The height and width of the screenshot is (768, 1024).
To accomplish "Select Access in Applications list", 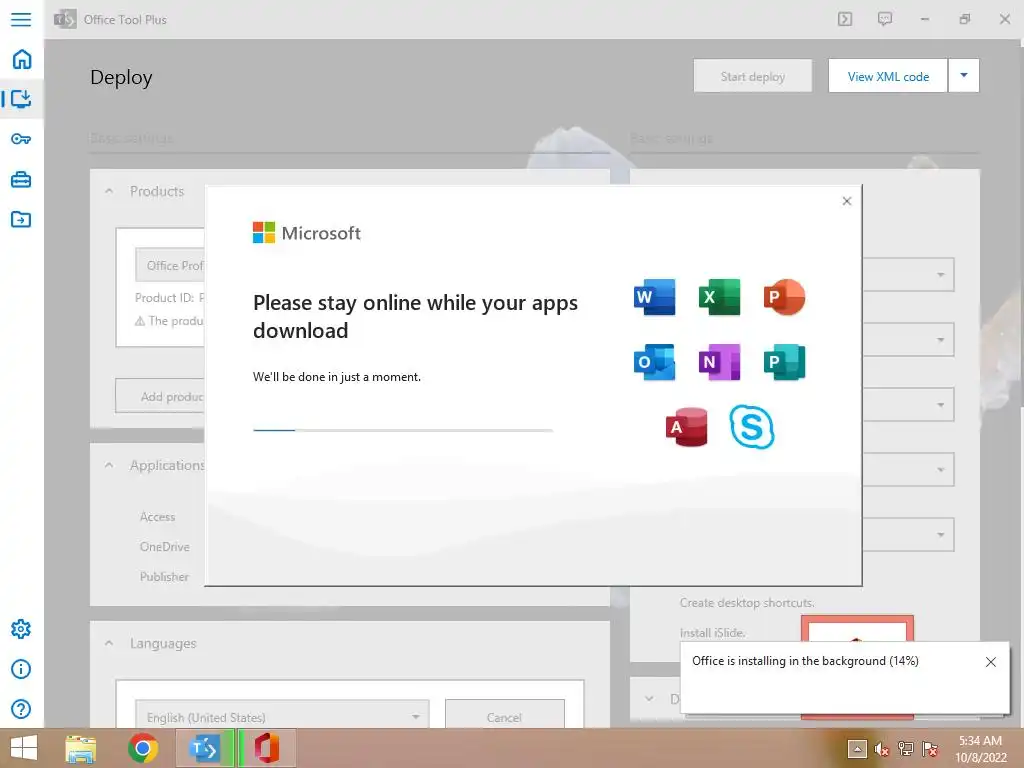I will point(157,517).
